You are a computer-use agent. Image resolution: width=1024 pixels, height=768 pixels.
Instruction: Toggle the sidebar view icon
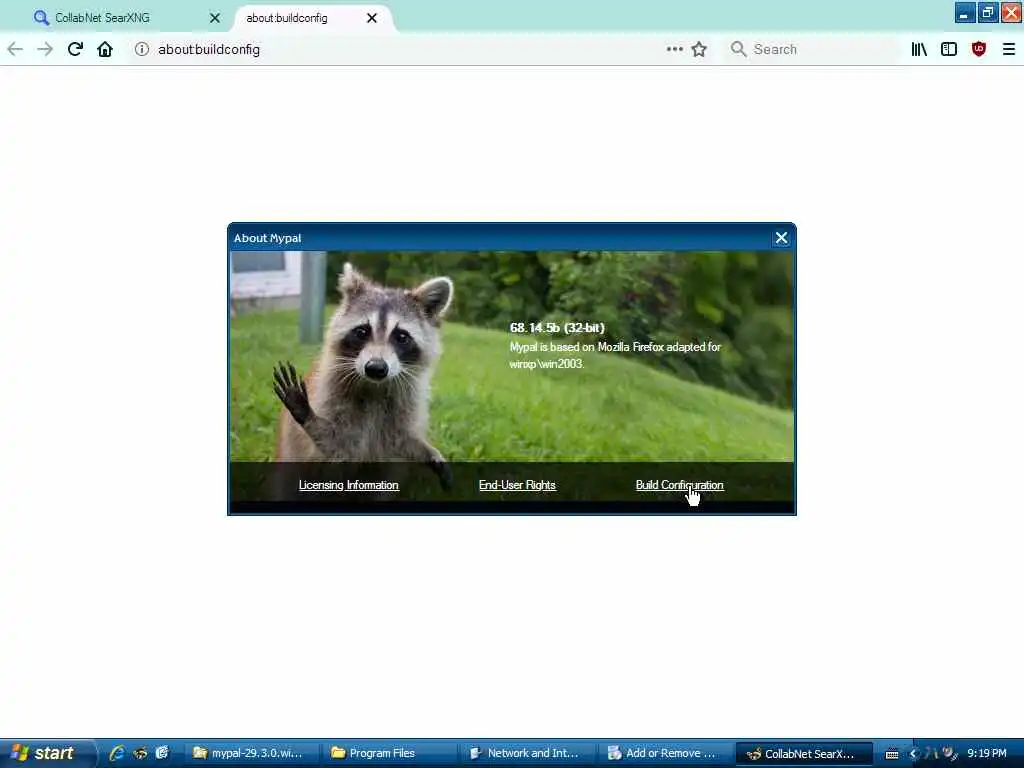[x=949, y=50]
